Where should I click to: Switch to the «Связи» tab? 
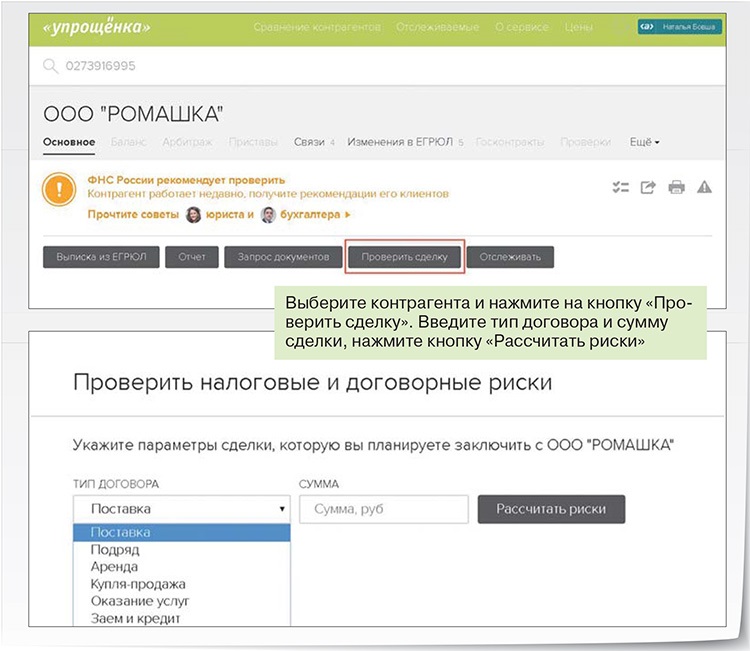[313, 142]
